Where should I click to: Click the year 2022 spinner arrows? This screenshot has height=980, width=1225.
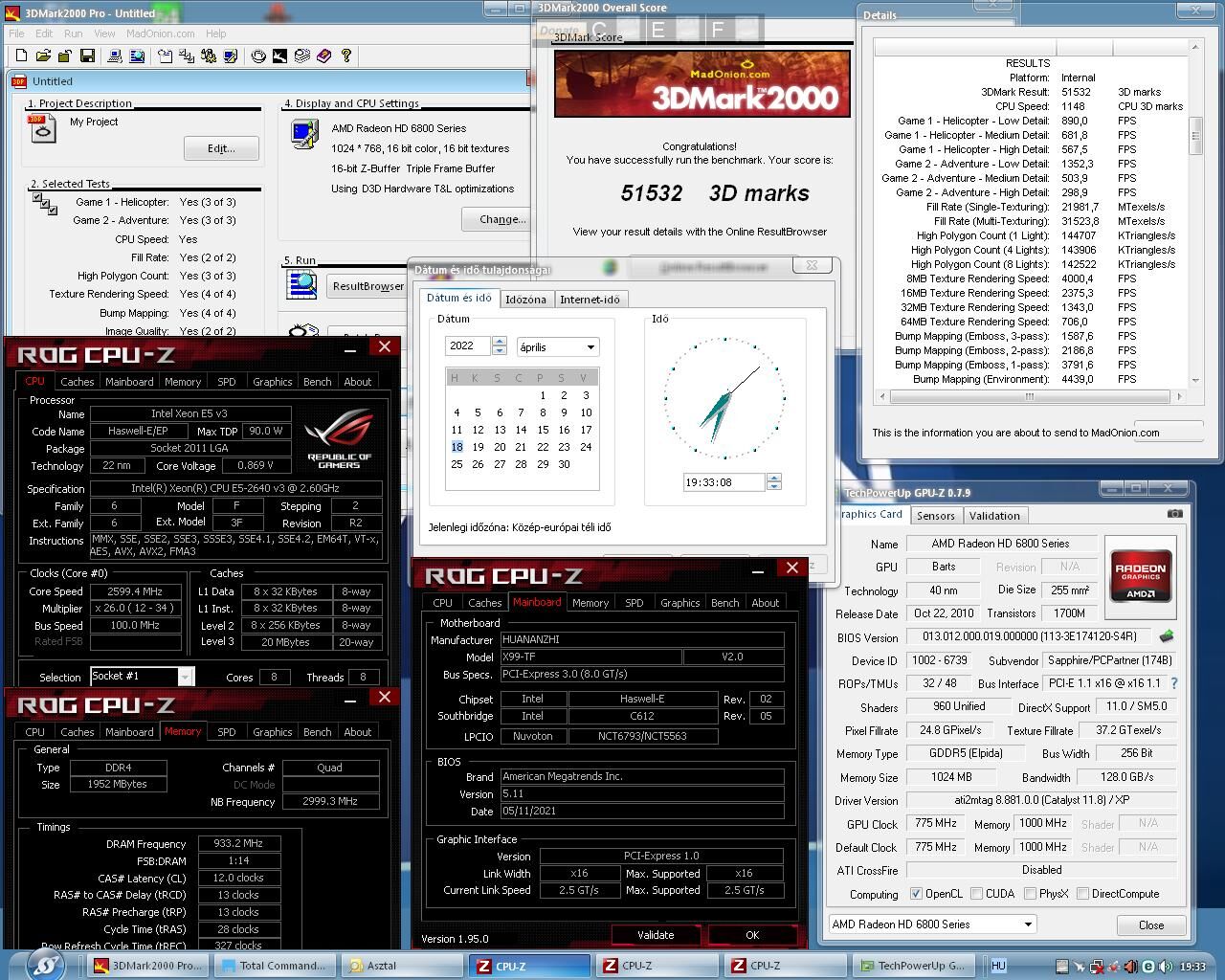tap(499, 346)
